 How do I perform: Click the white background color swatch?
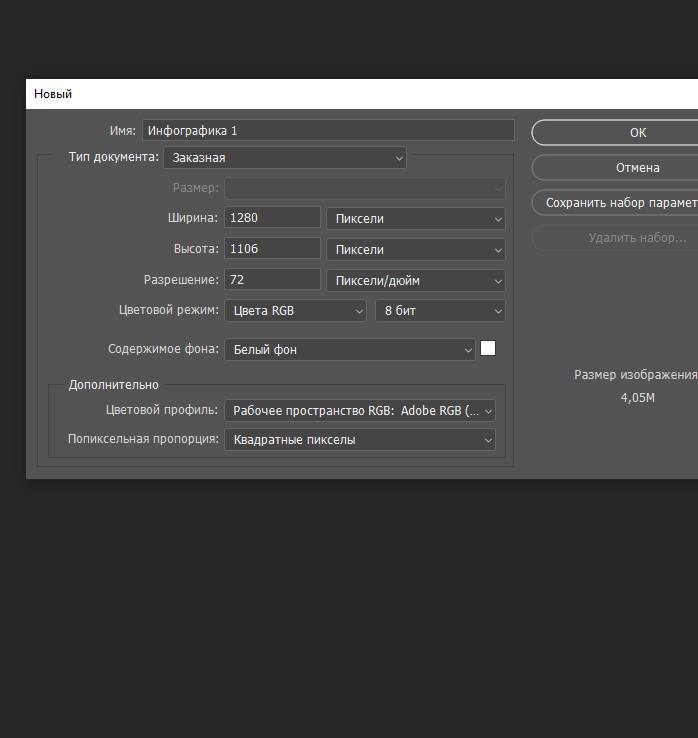pyautogui.click(x=488, y=348)
